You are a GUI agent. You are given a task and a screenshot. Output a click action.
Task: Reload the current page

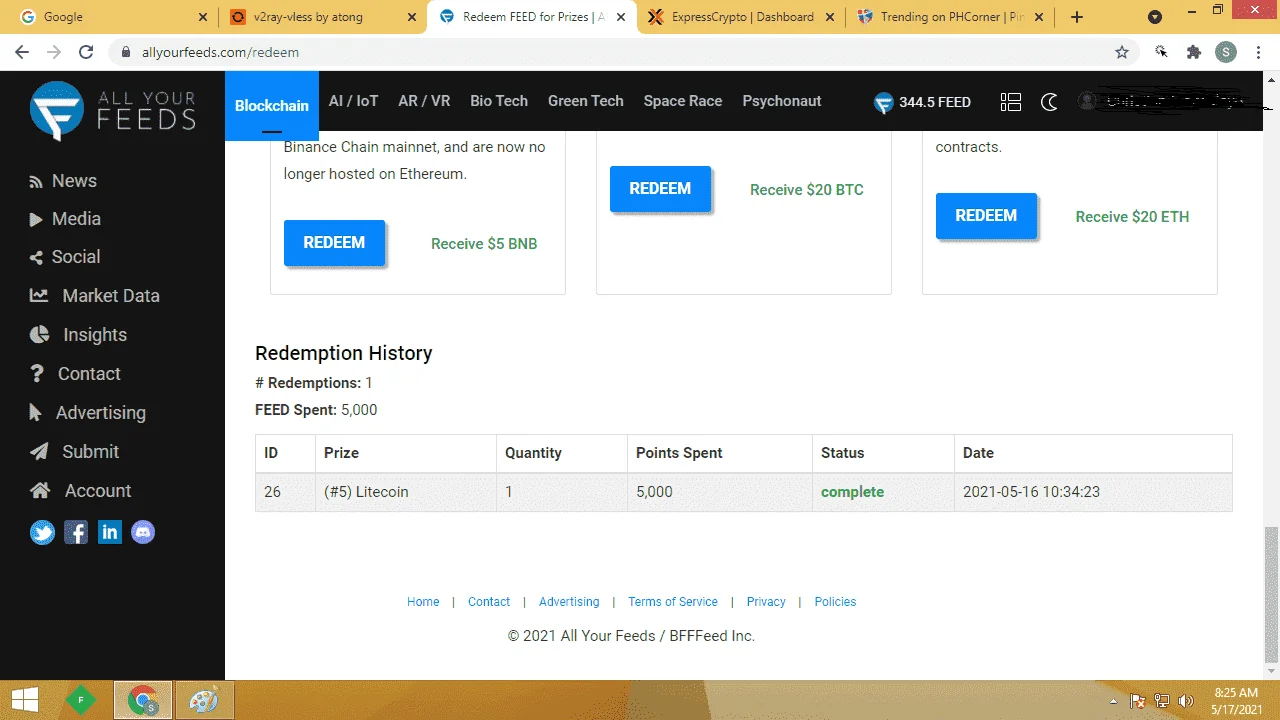86,52
